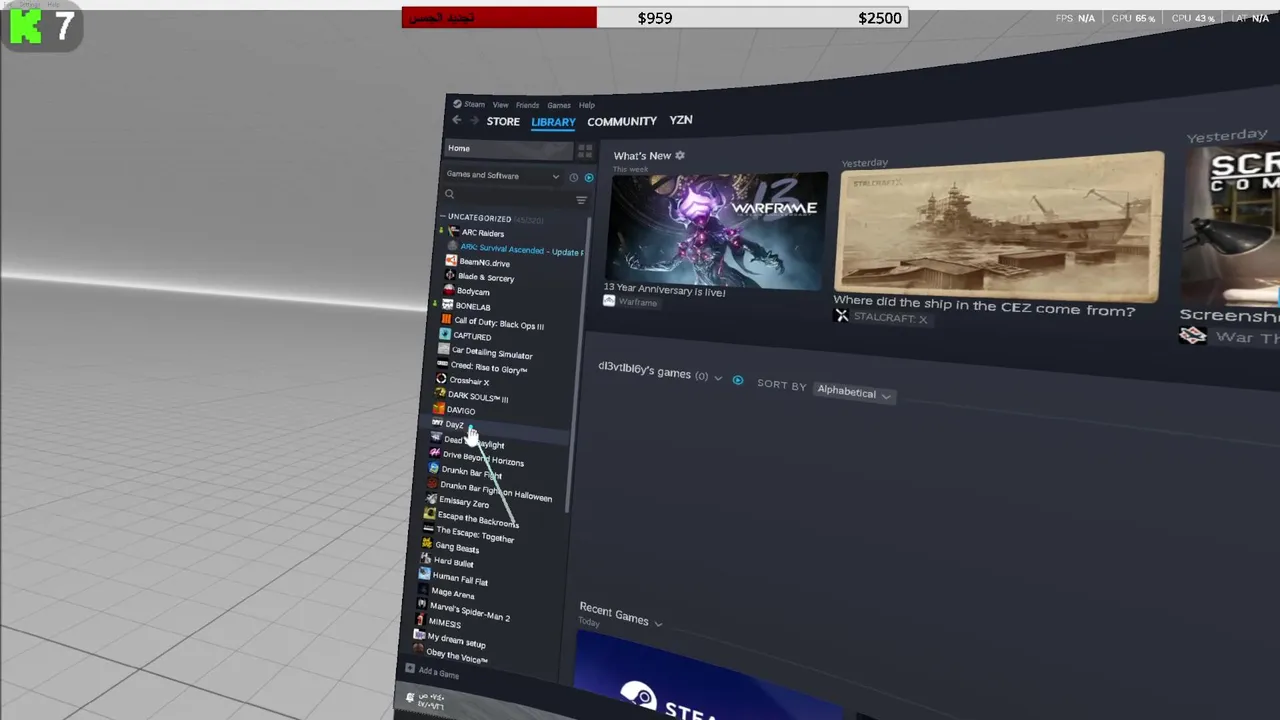
Task: Open What's New settings gear
Action: 680,155
